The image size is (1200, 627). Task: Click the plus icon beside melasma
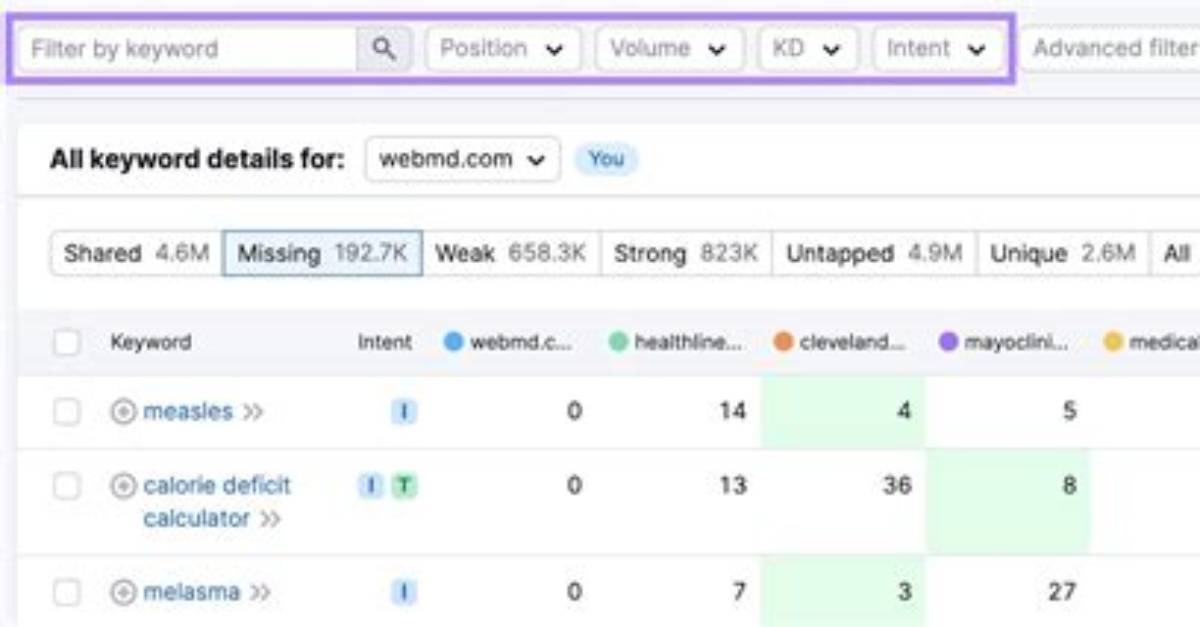tap(123, 593)
